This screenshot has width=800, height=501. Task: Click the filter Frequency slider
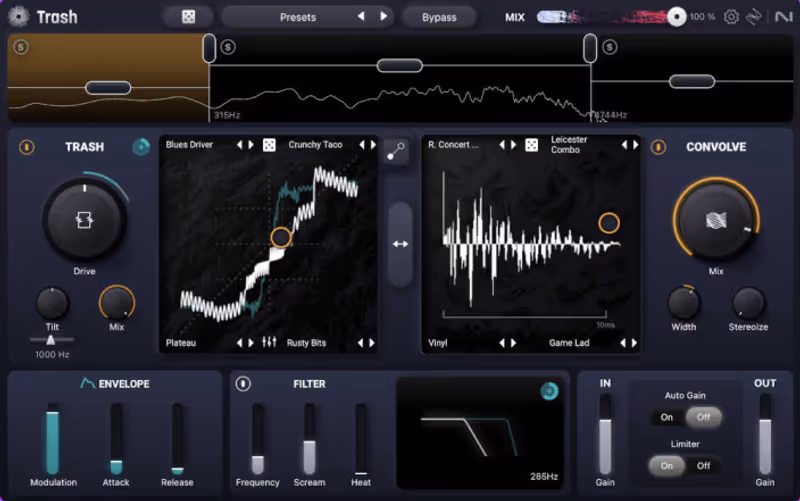tap(258, 440)
